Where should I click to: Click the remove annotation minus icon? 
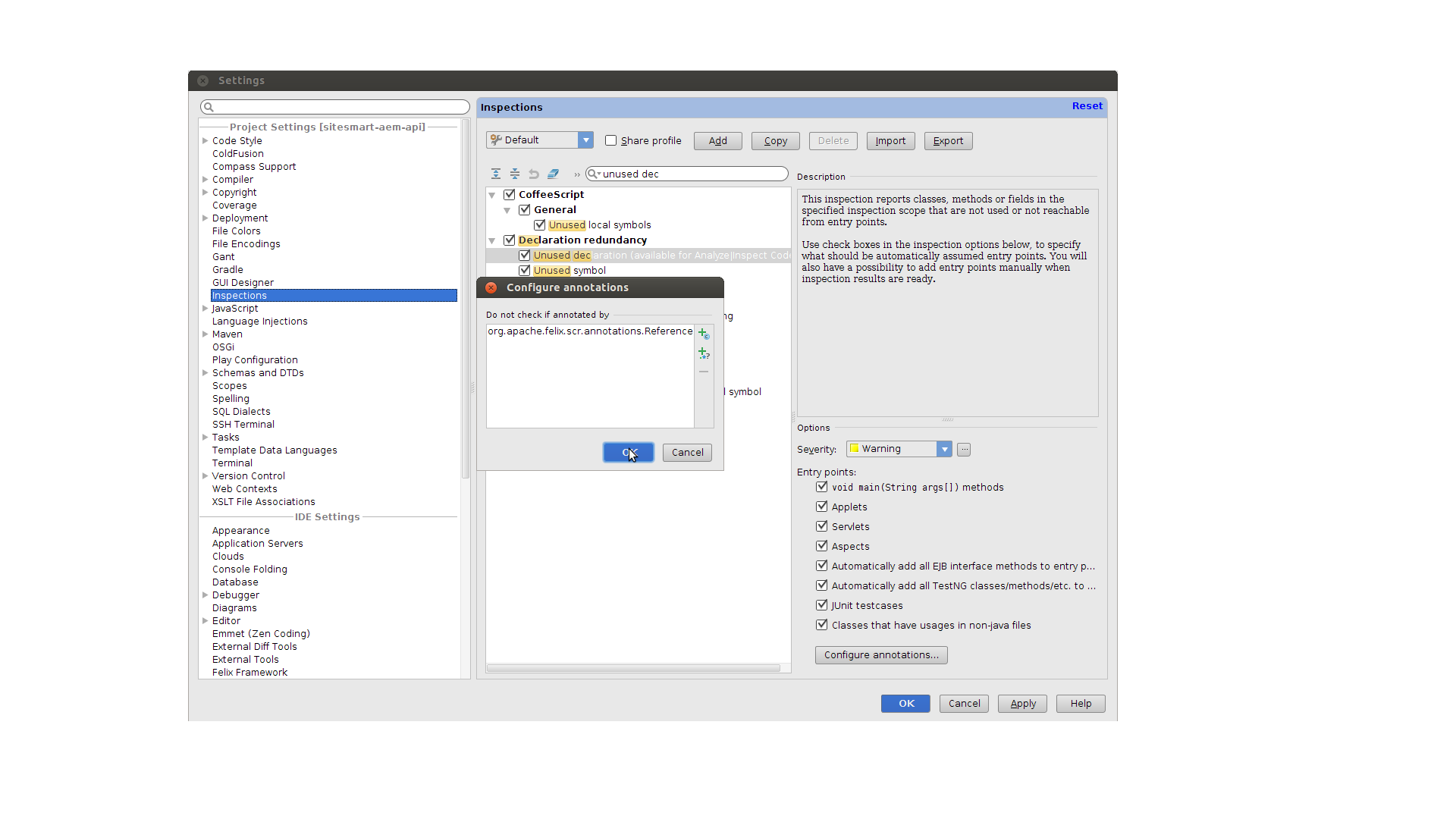[x=704, y=372]
